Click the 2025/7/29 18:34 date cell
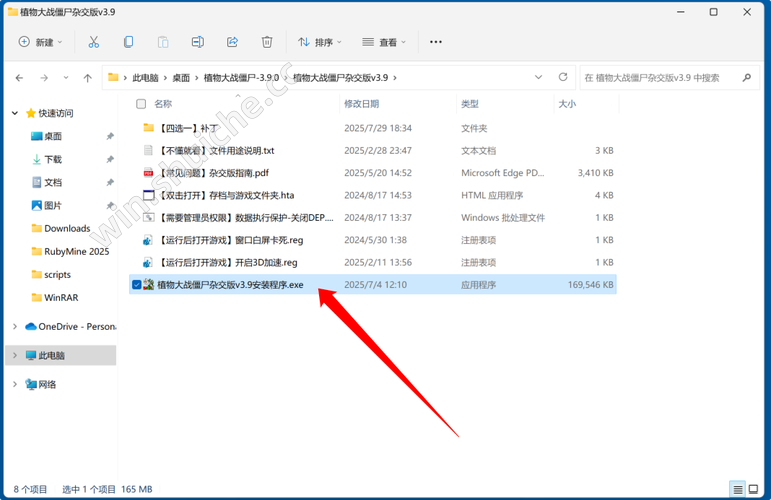 tap(378, 128)
